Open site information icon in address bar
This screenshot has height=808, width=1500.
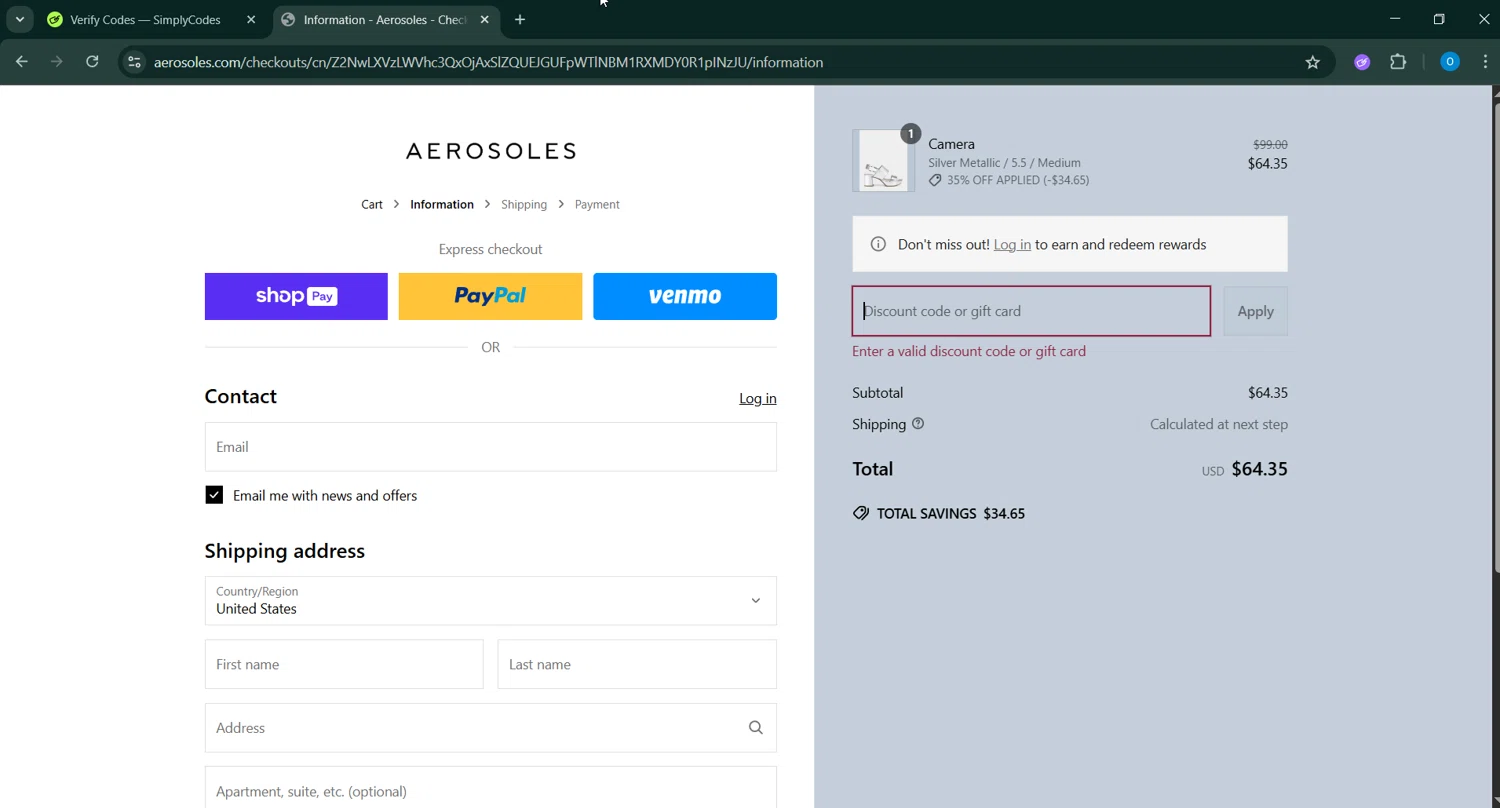click(x=134, y=62)
